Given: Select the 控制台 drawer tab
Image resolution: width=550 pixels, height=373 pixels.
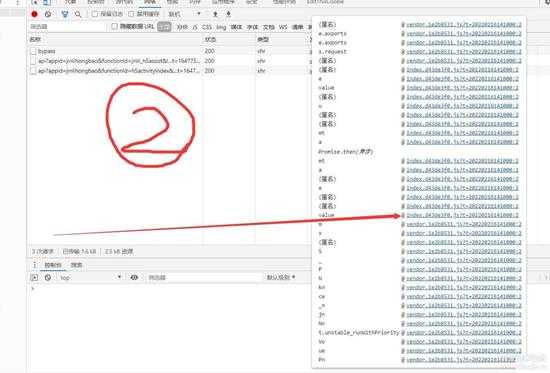Looking at the screenshot, I should pyautogui.click(x=53, y=265).
